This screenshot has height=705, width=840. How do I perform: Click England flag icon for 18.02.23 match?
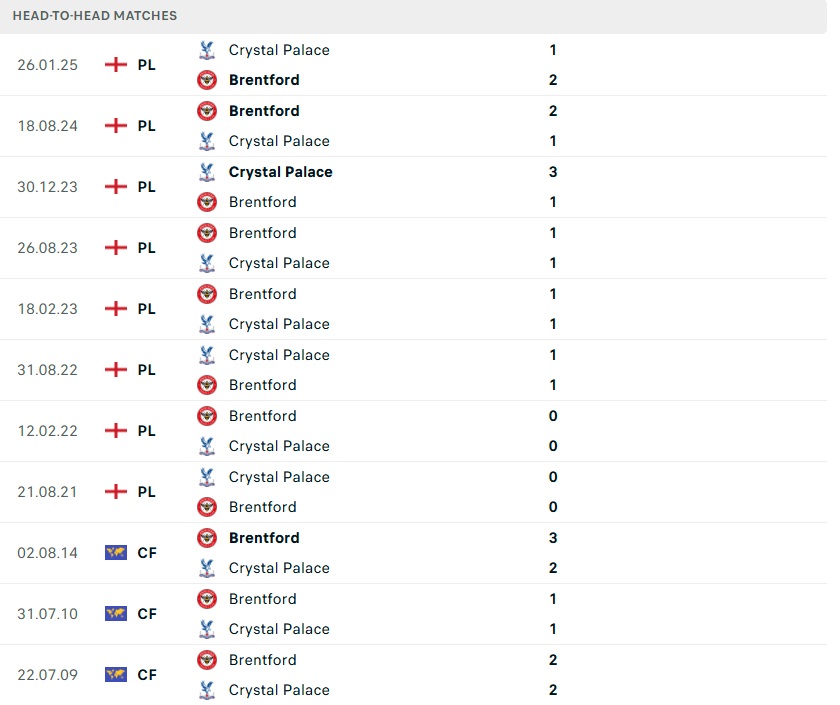(x=116, y=309)
